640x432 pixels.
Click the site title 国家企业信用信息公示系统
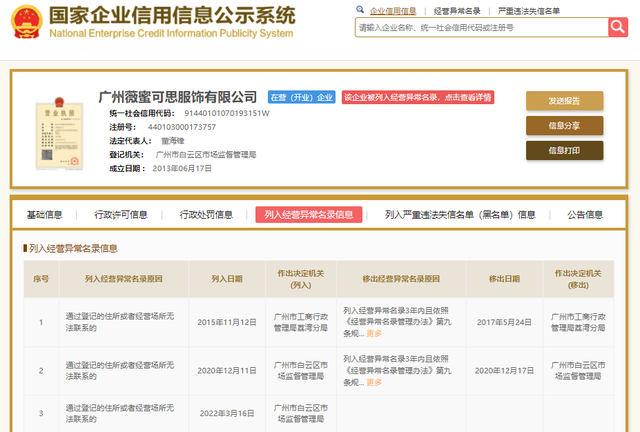point(172,16)
